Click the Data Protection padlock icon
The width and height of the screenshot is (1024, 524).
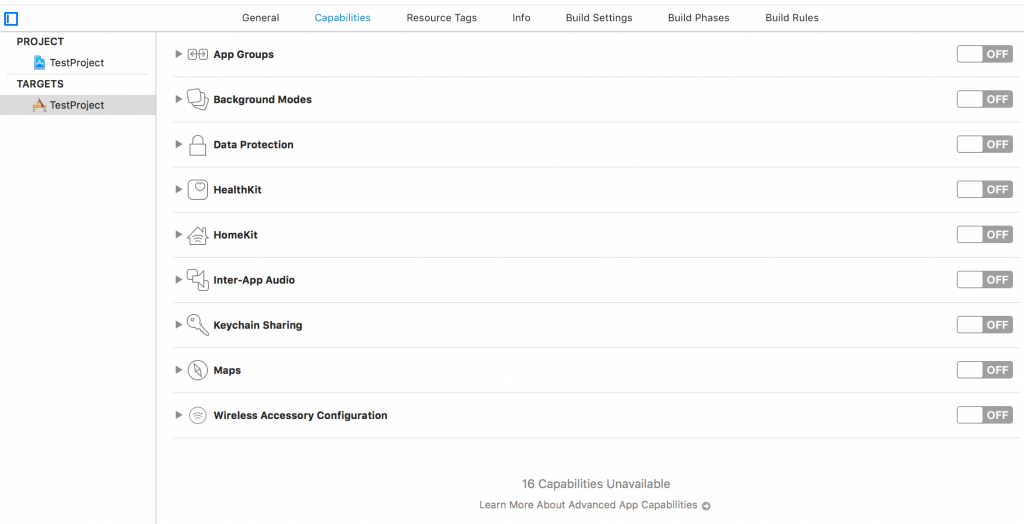pyautogui.click(x=197, y=144)
